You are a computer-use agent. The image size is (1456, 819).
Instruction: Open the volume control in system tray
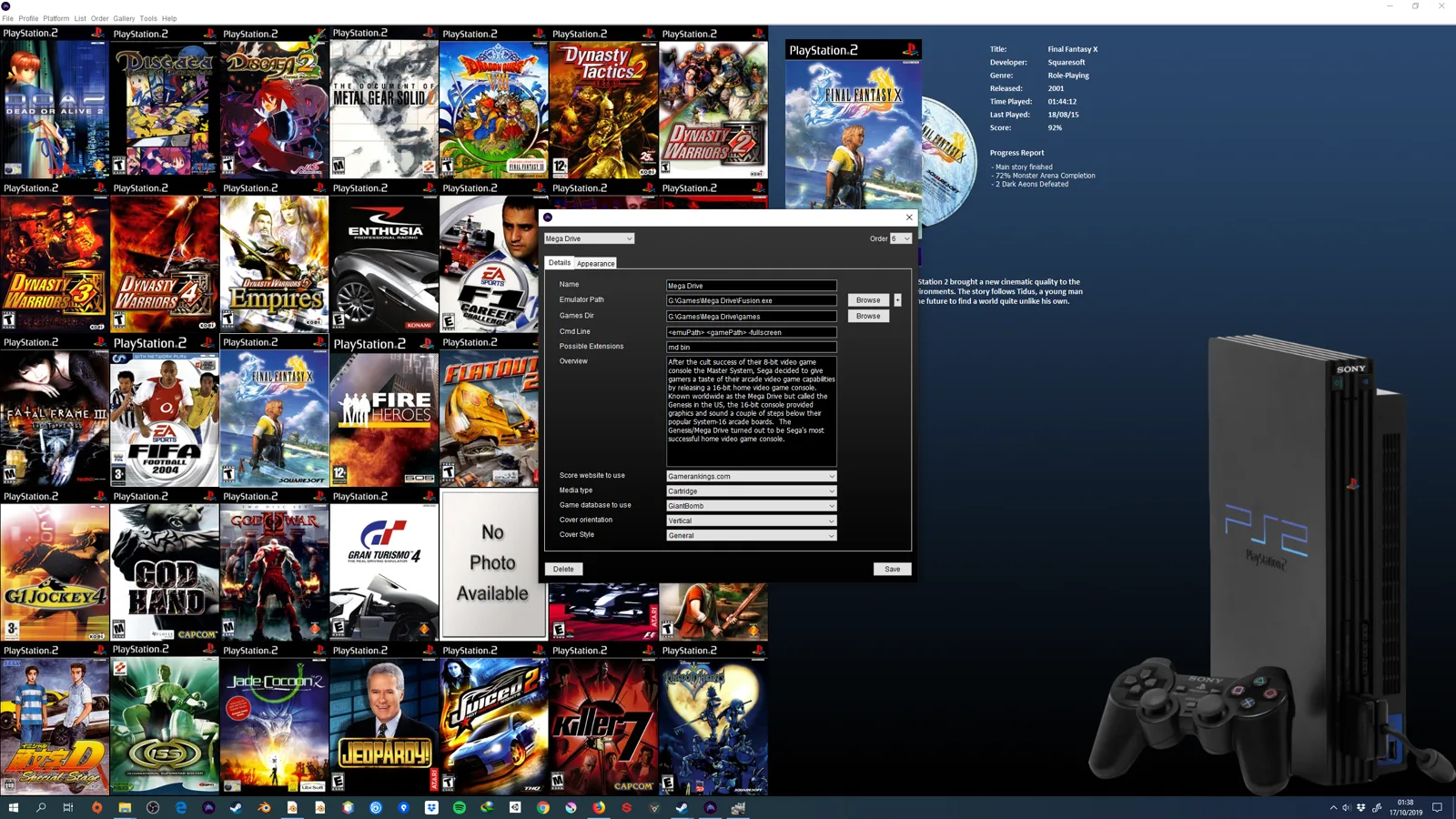(1347, 807)
